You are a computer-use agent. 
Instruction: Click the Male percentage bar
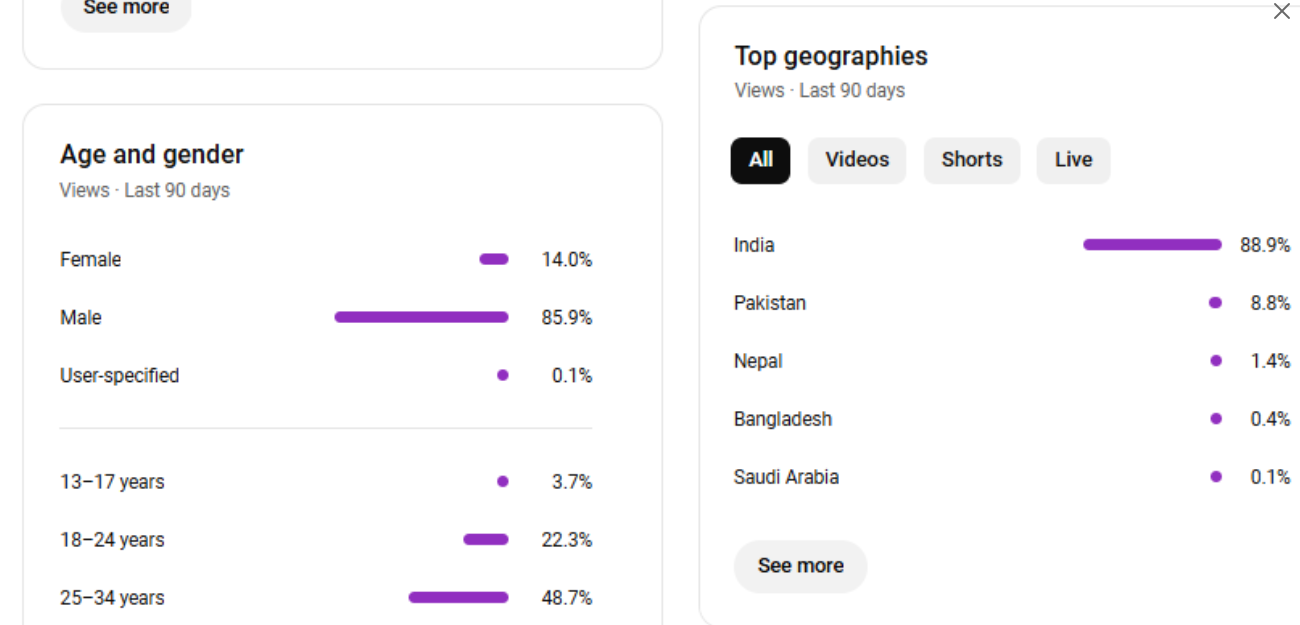[x=421, y=317]
